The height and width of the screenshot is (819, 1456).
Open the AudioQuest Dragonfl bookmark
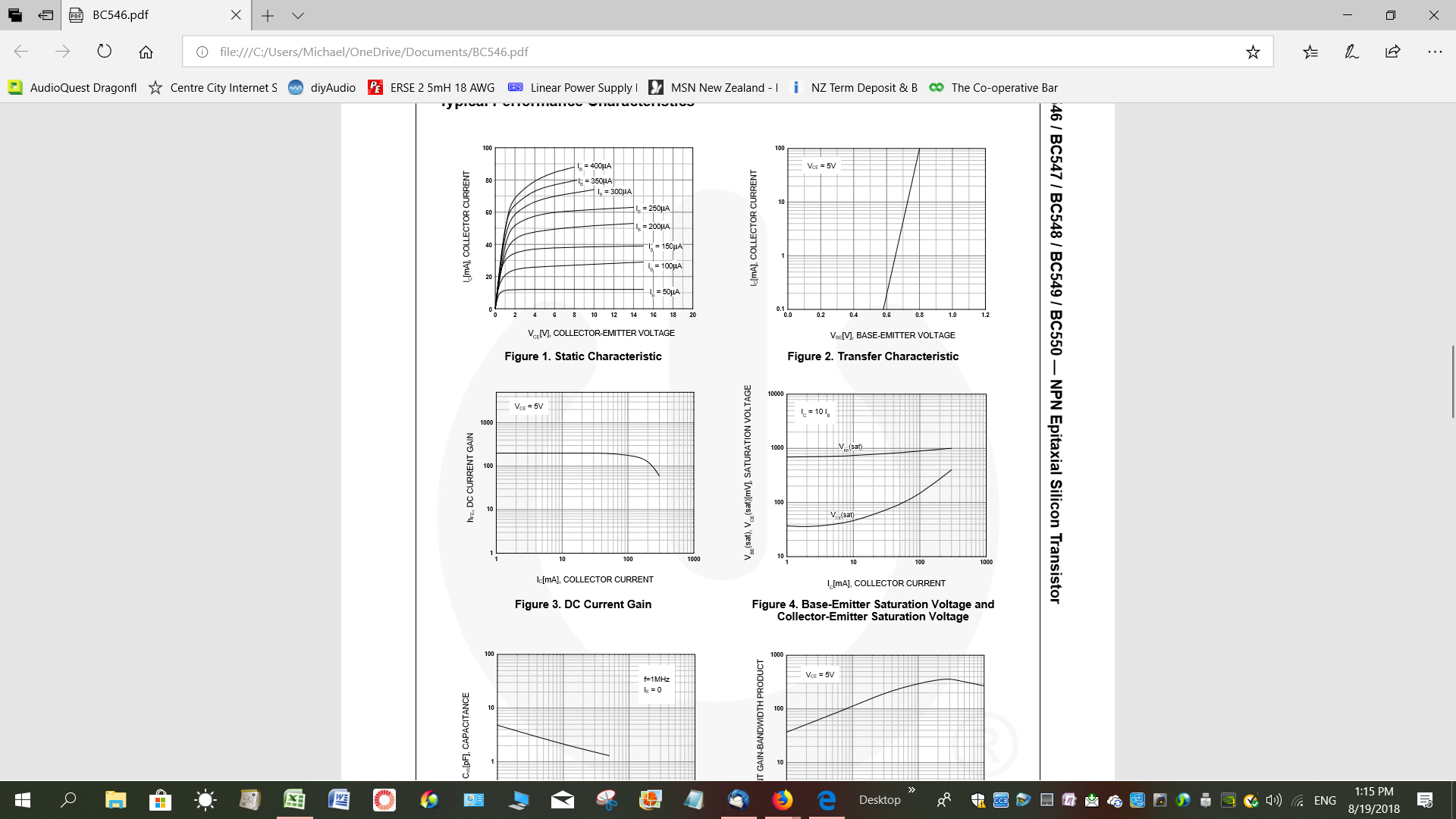(x=73, y=88)
